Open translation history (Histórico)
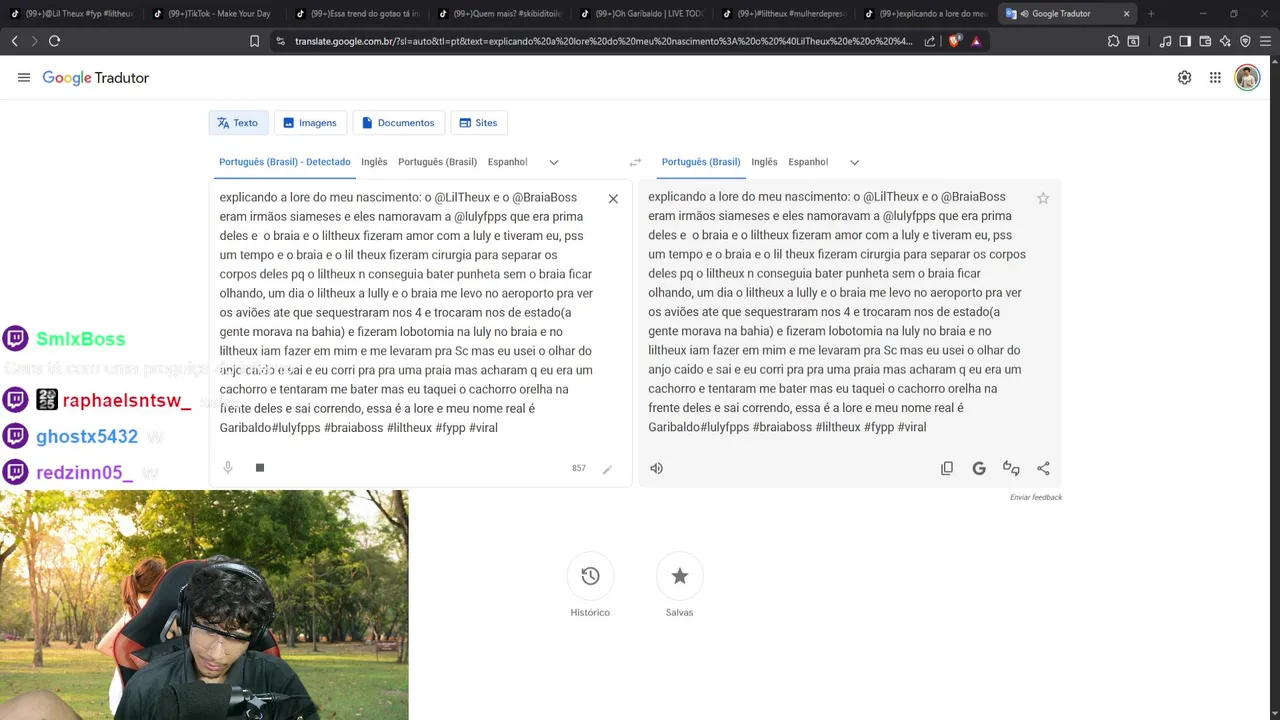1280x720 pixels. point(590,576)
